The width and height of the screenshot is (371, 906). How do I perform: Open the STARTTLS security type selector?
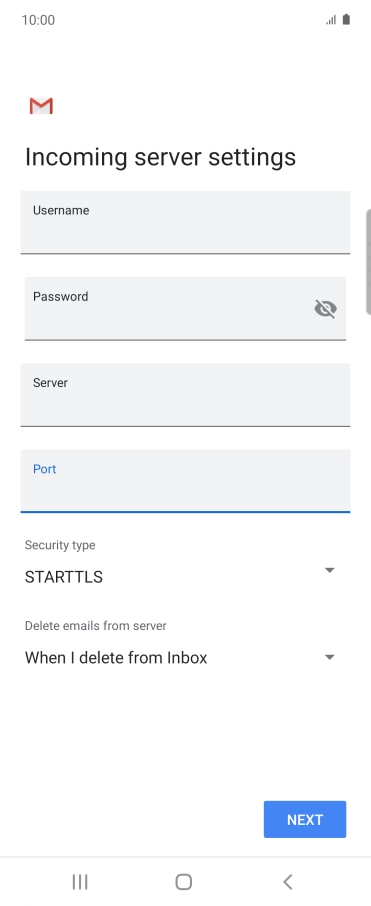pyautogui.click(x=180, y=577)
